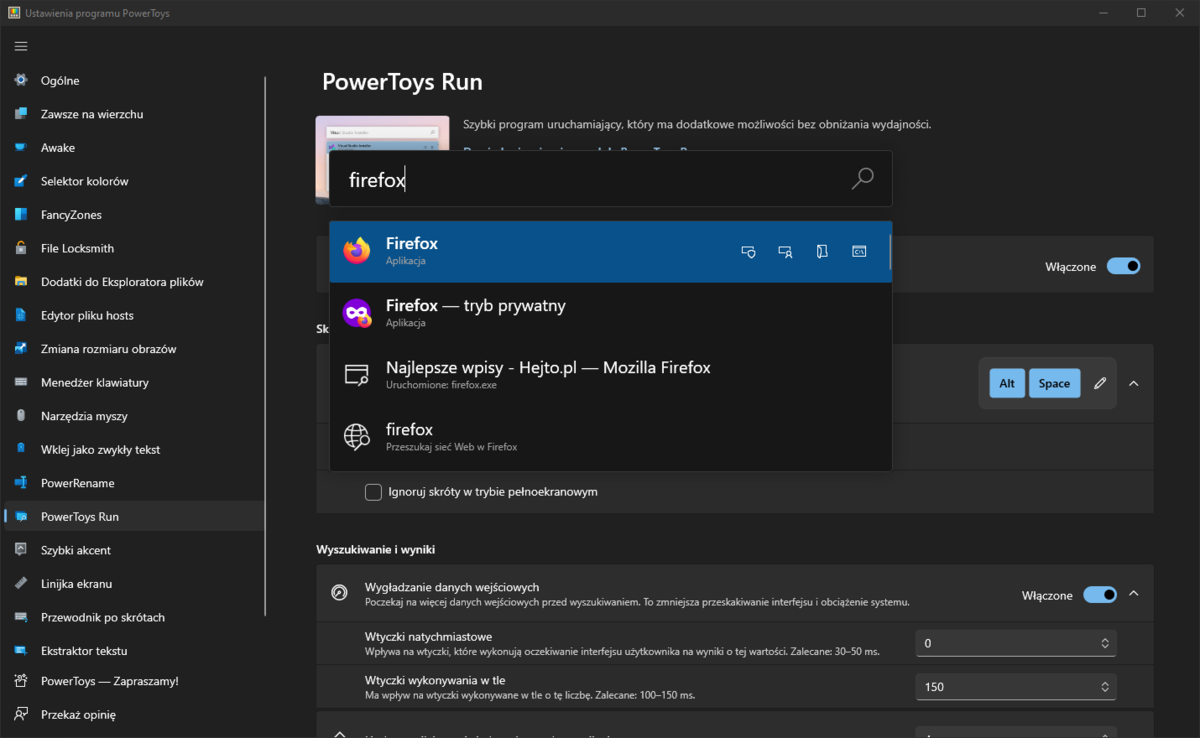The height and width of the screenshot is (738, 1200).
Task: Collapse the Wygładzanie danych wejściowych chevron
Action: coord(1133,594)
